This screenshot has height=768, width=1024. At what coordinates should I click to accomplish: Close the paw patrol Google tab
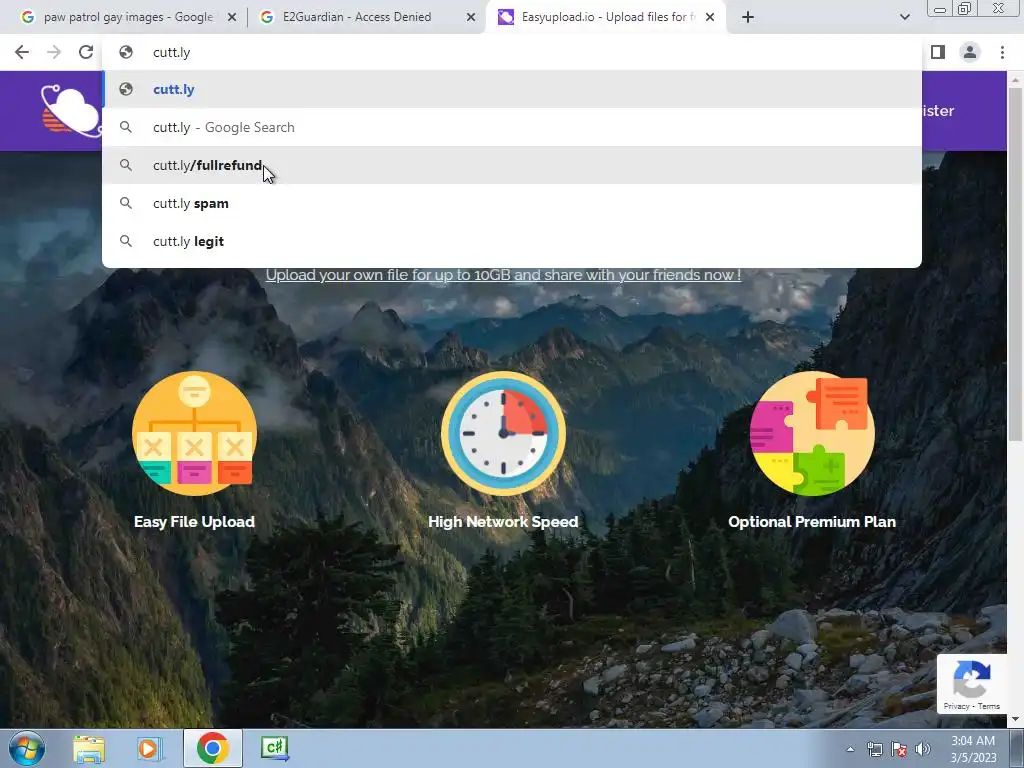(x=232, y=18)
